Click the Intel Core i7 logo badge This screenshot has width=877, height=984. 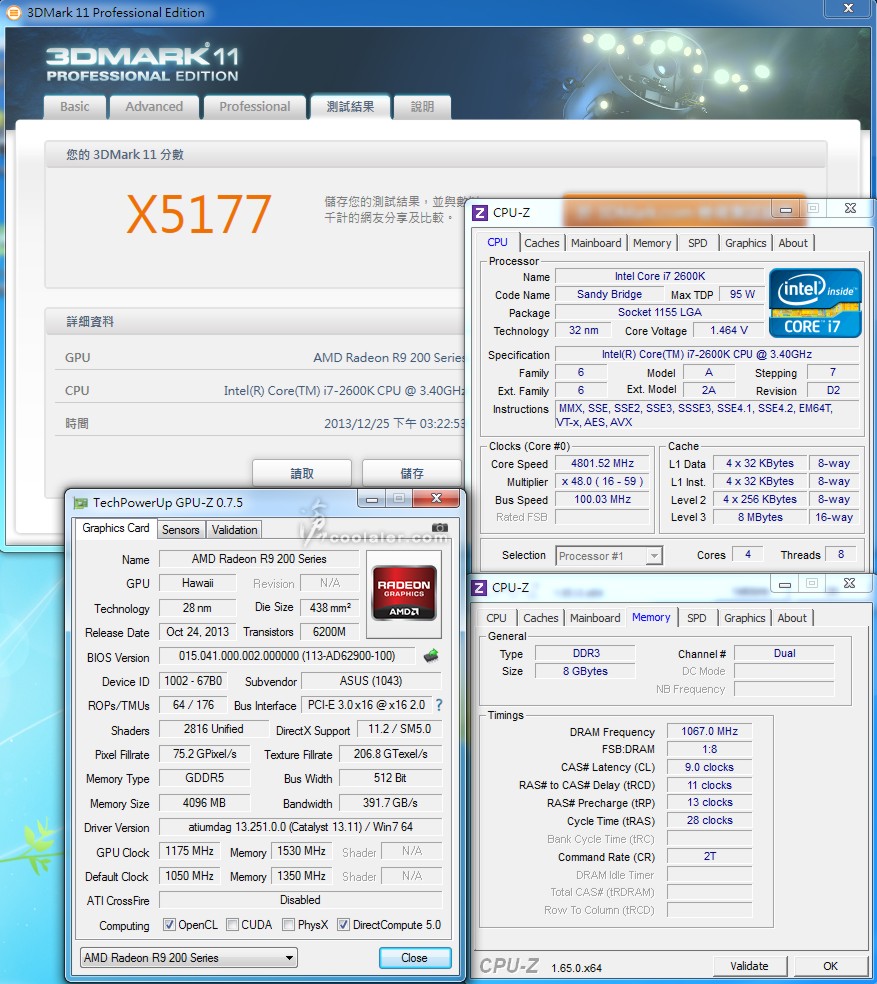click(814, 302)
